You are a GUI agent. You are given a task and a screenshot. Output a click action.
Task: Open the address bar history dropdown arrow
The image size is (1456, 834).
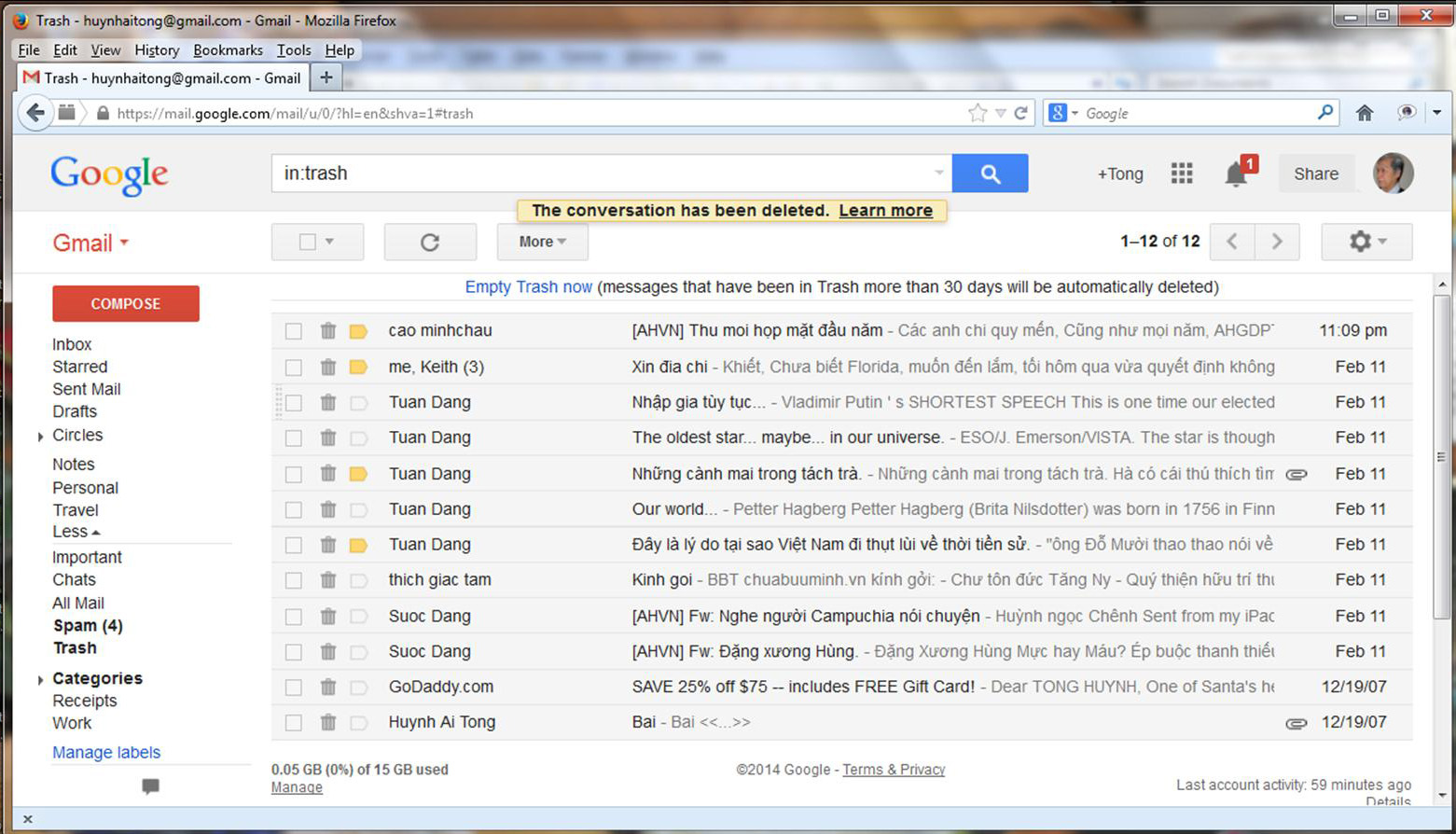(1000, 113)
